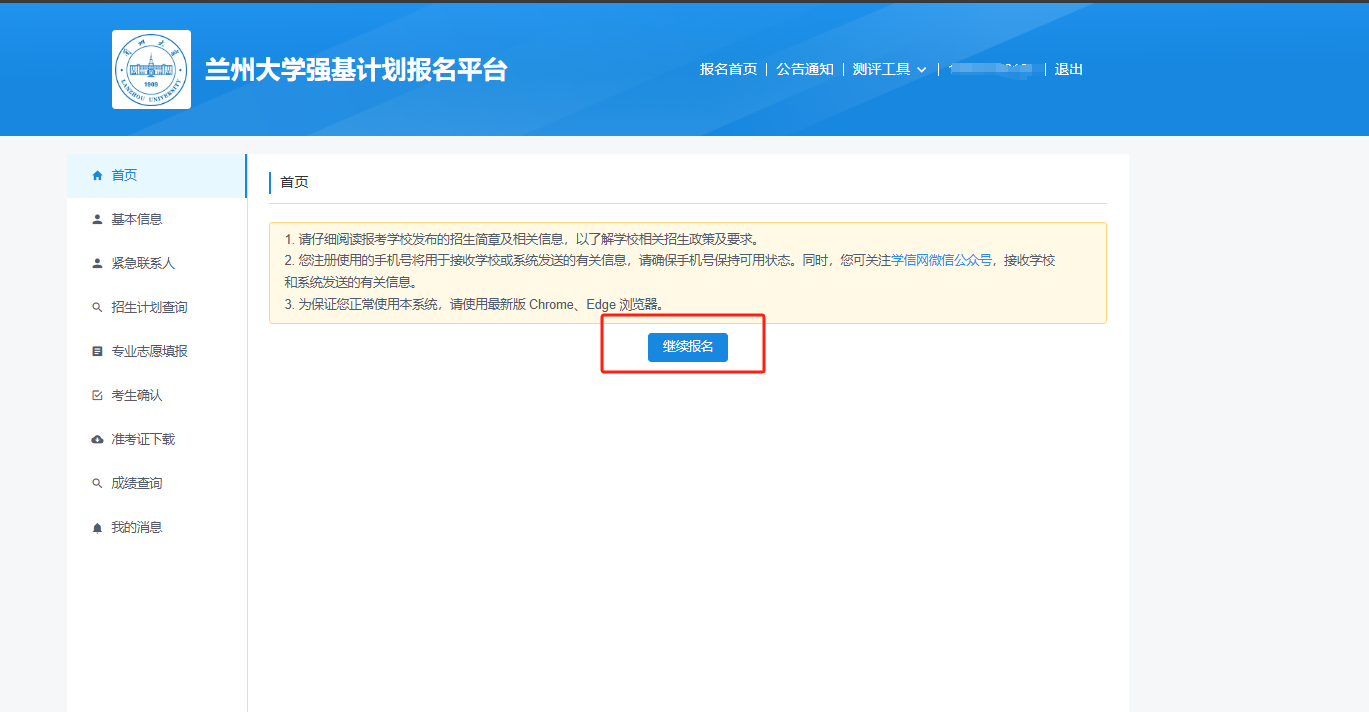This screenshot has height=712, width=1369.
Task: Select 专业志愿填报 in the sidebar
Action: click(x=149, y=351)
